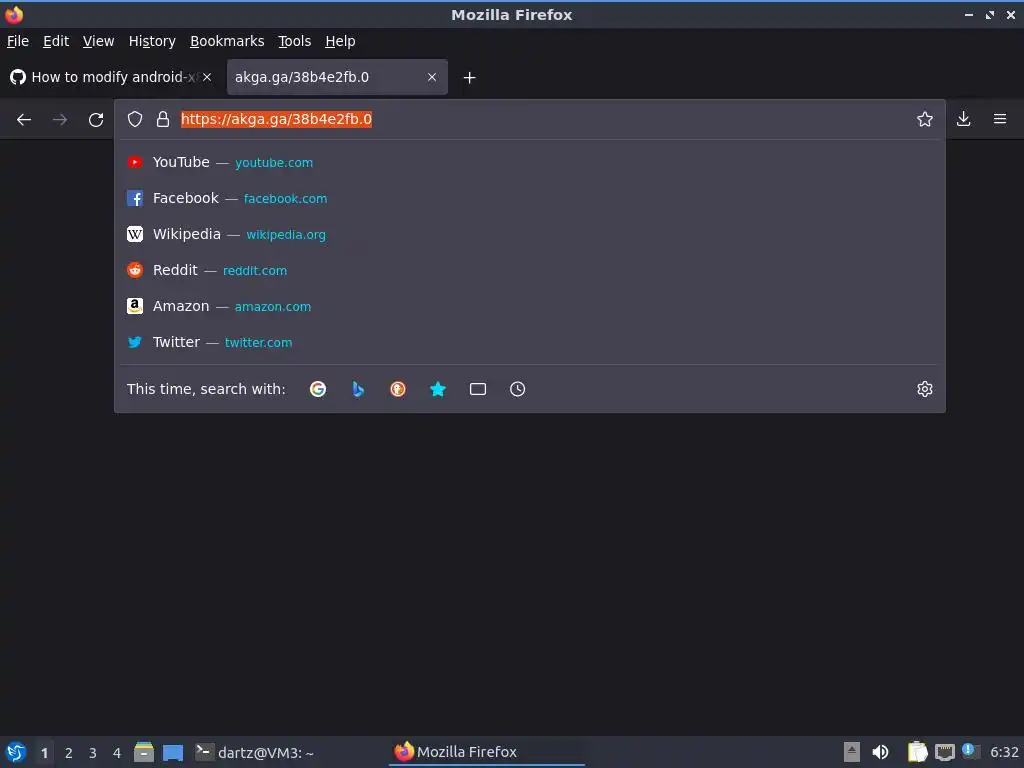The width and height of the screenshot is (1024, 768).
Task: Select the akga.ga/38b4e2fb.0 tab
Action: [337, 77]
